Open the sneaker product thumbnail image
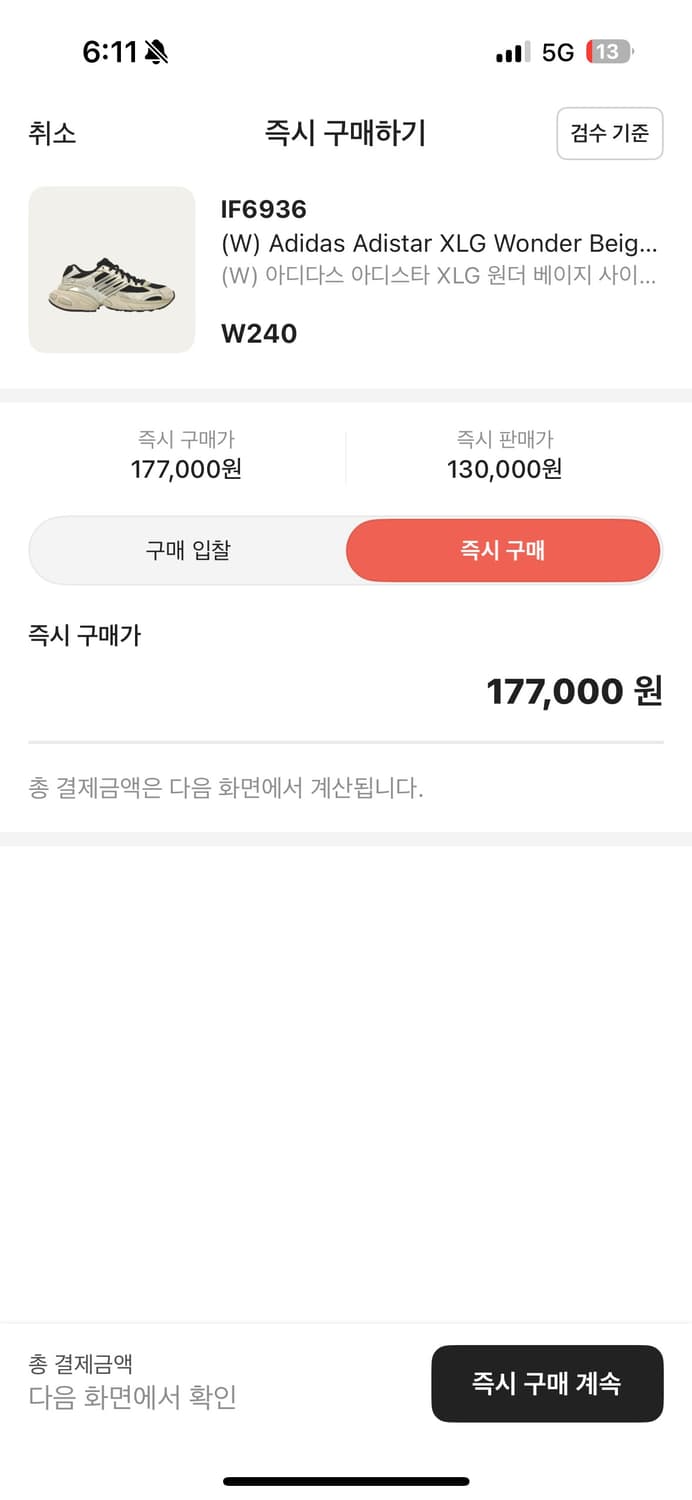This screenshot has height=1500, width=692. (x=111, y=269)
